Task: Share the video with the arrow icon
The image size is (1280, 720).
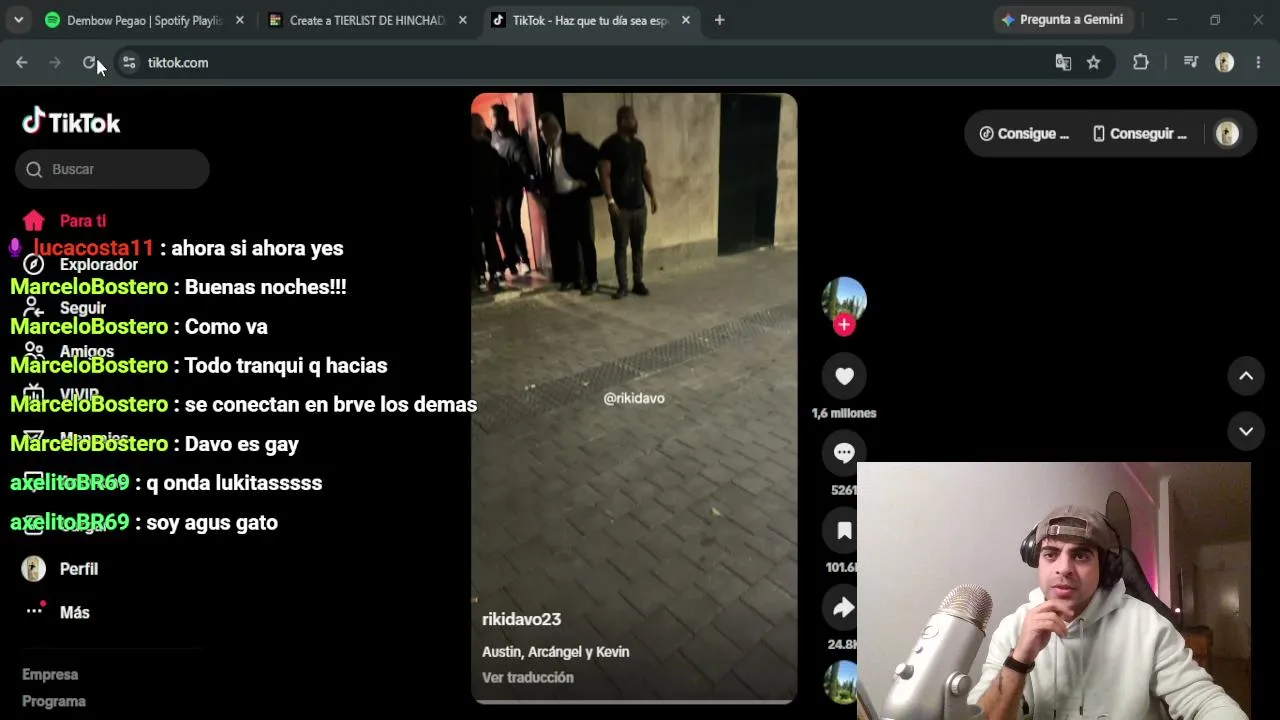Action: tap(844, 608)
